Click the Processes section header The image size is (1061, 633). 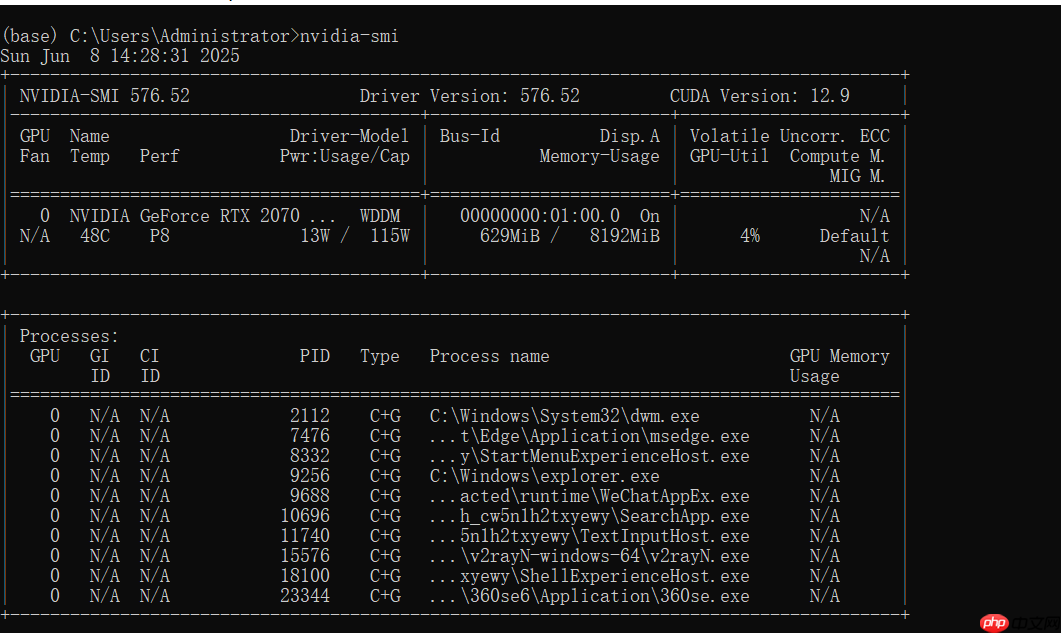[69, 336]
